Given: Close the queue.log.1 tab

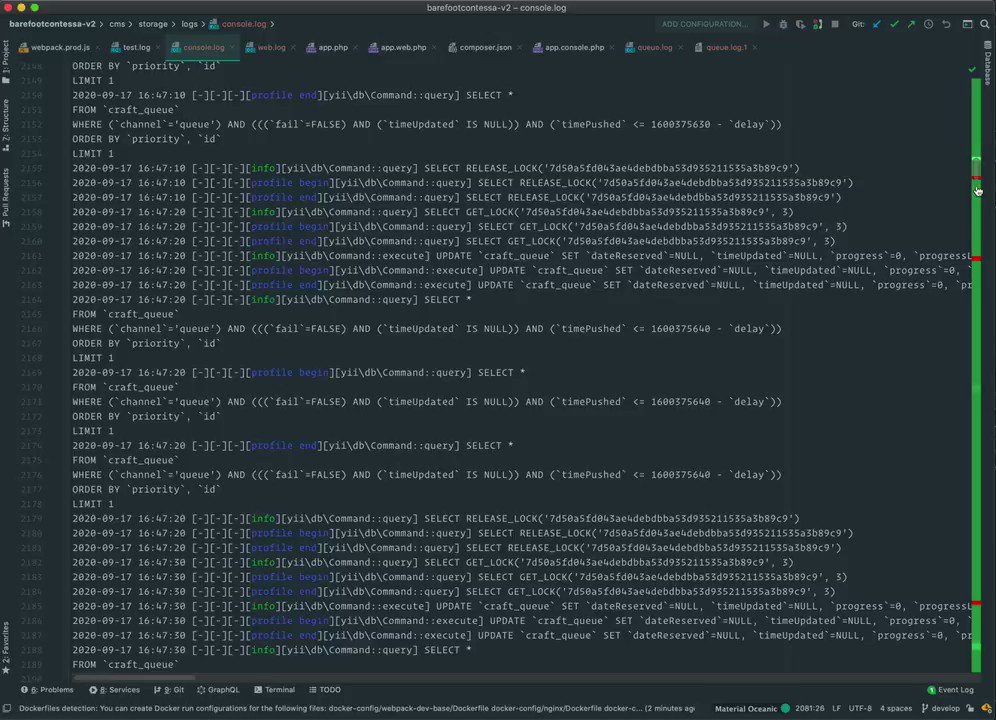Looking at the screenshot, I should point(755,48).
